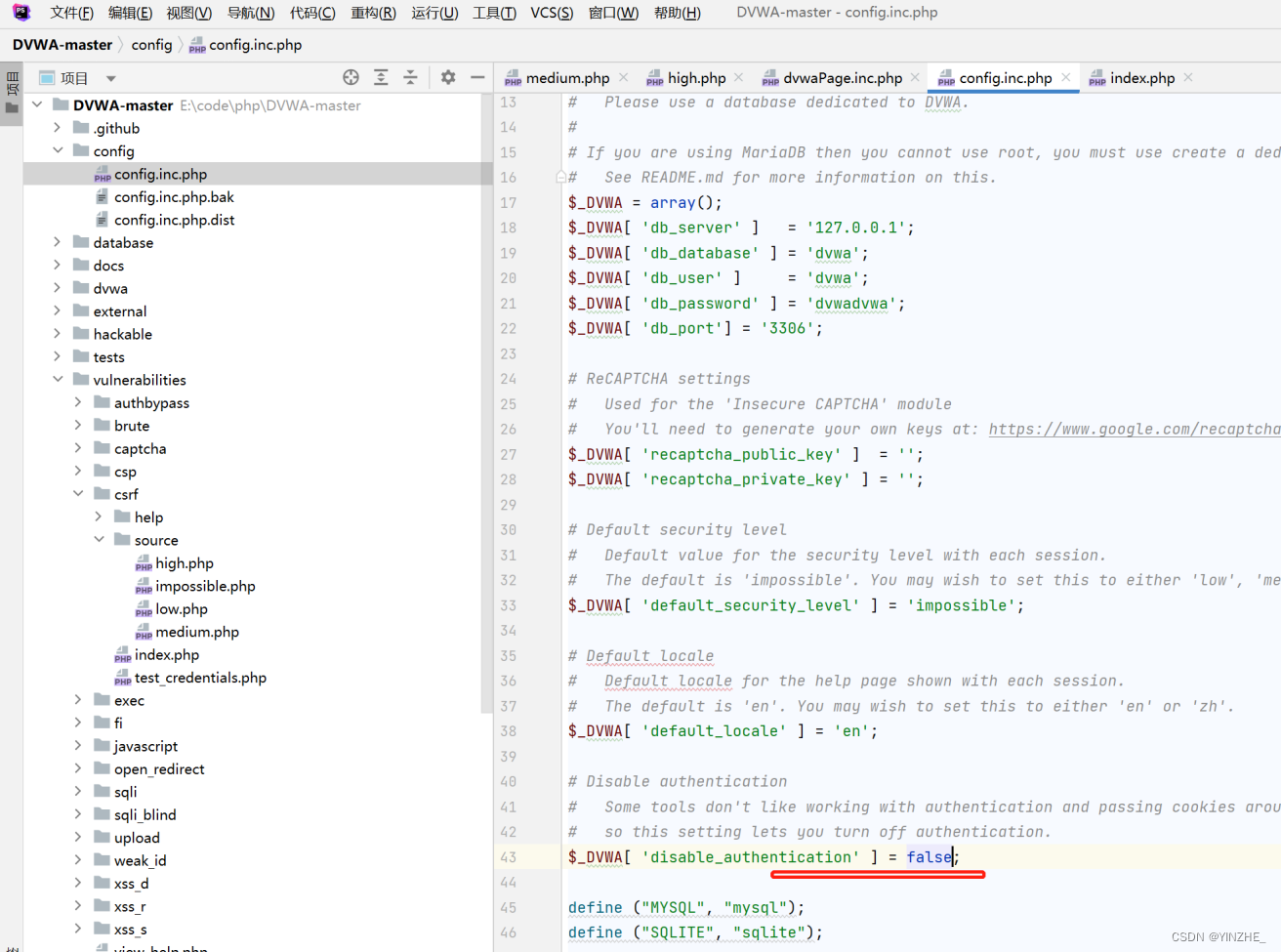Collapse the csrf source folder

pyautogui.click(x=99, y=540)
